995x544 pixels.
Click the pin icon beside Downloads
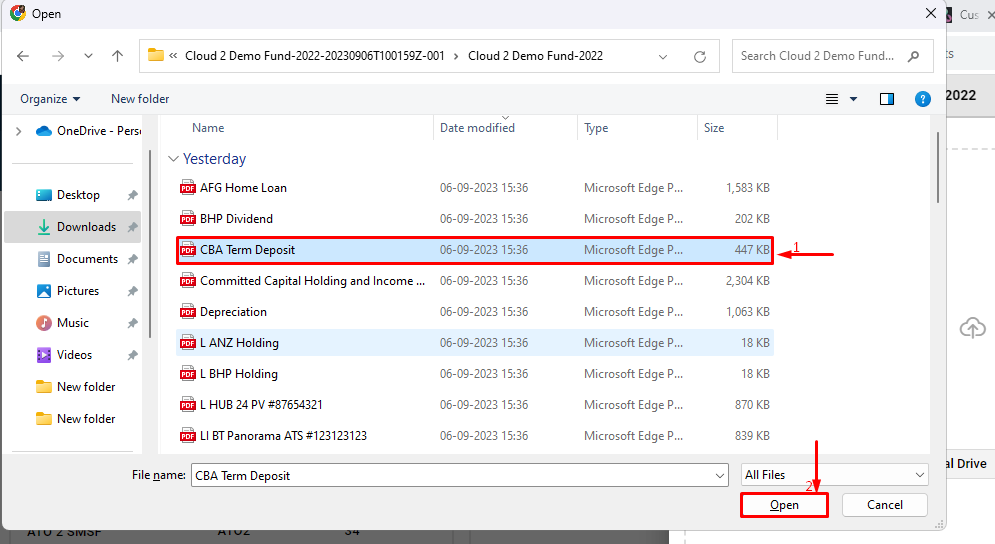(x=132, y=227)
